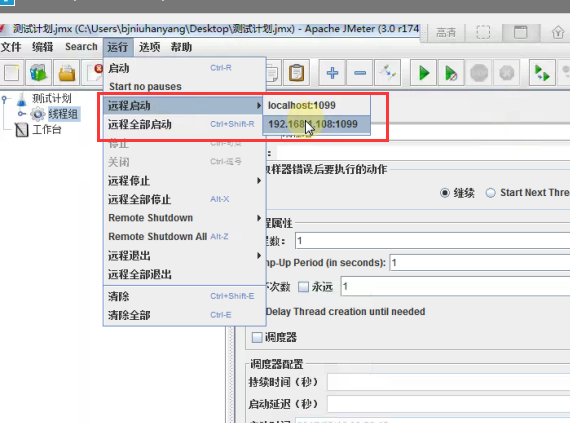Select the Start Next Thread radio button

490,193
